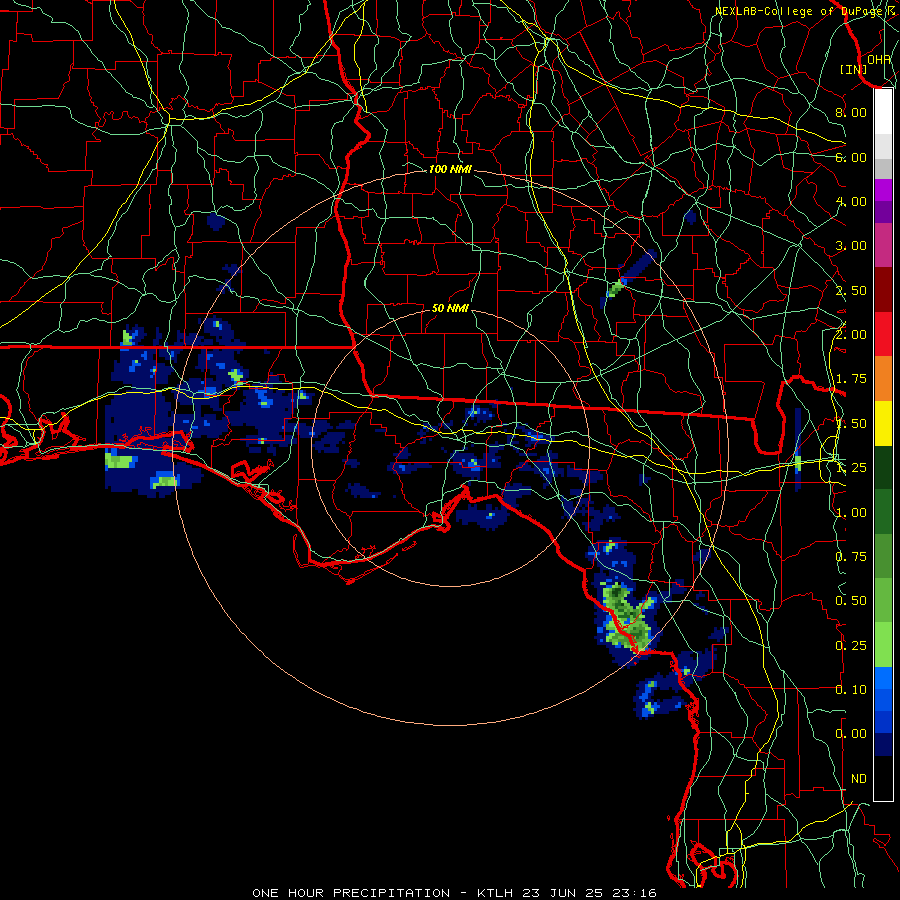Click the 0.00 legend value
This screenshot has height=900, width=900.
[x=851, y=734]
